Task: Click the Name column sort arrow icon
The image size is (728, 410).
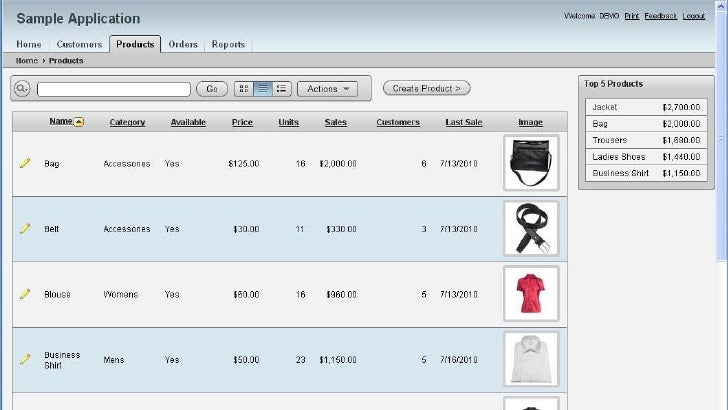Action: (79, 122)
